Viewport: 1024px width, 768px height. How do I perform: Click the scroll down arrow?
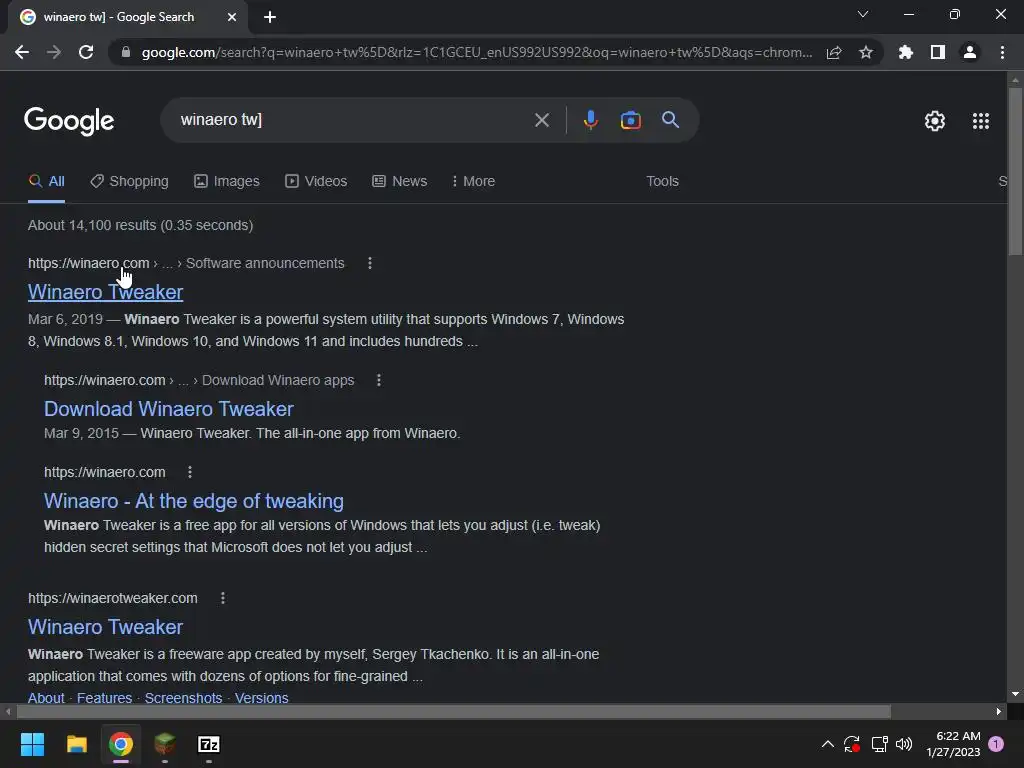point(1015,694)
